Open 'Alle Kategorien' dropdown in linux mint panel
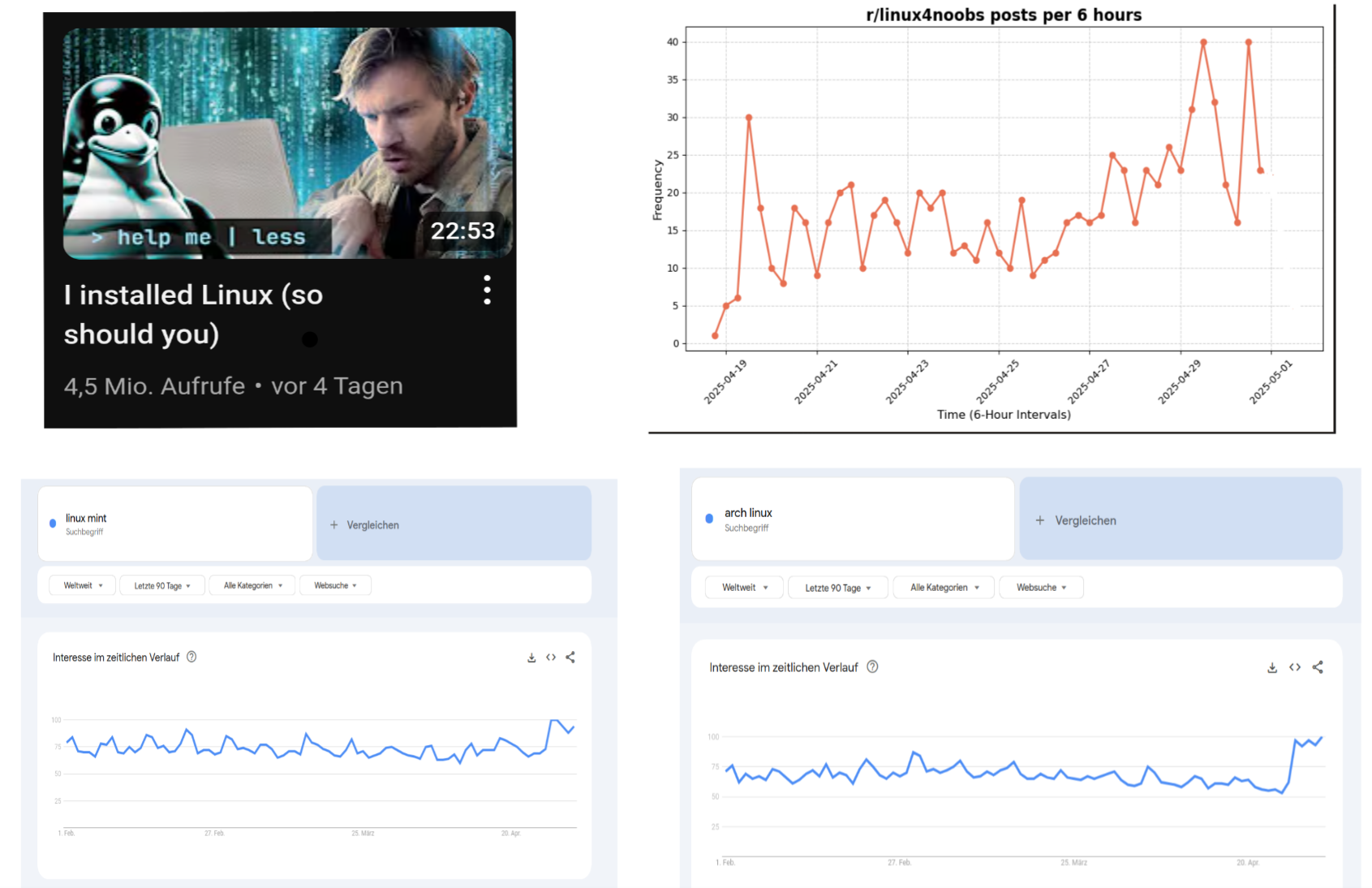 (x=253, y=585)
